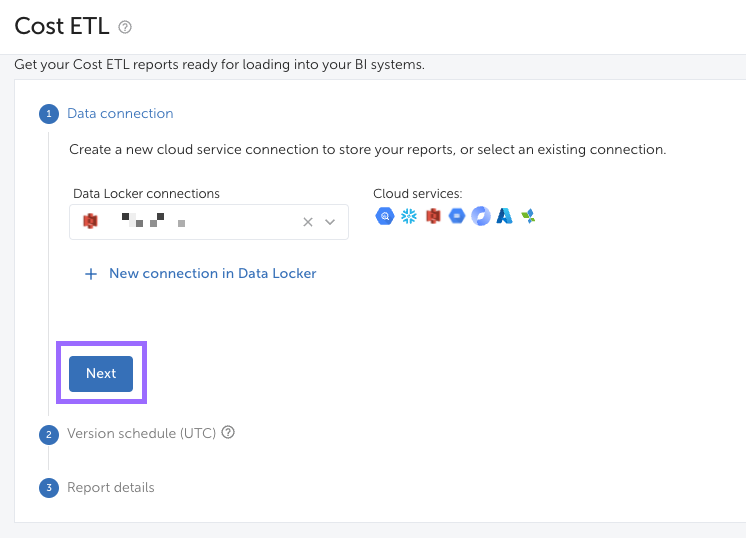This screenshot has height=538, width=746.
Task: Expand the Data Locker connections dropdown arrow
Action: click(330, 222)
